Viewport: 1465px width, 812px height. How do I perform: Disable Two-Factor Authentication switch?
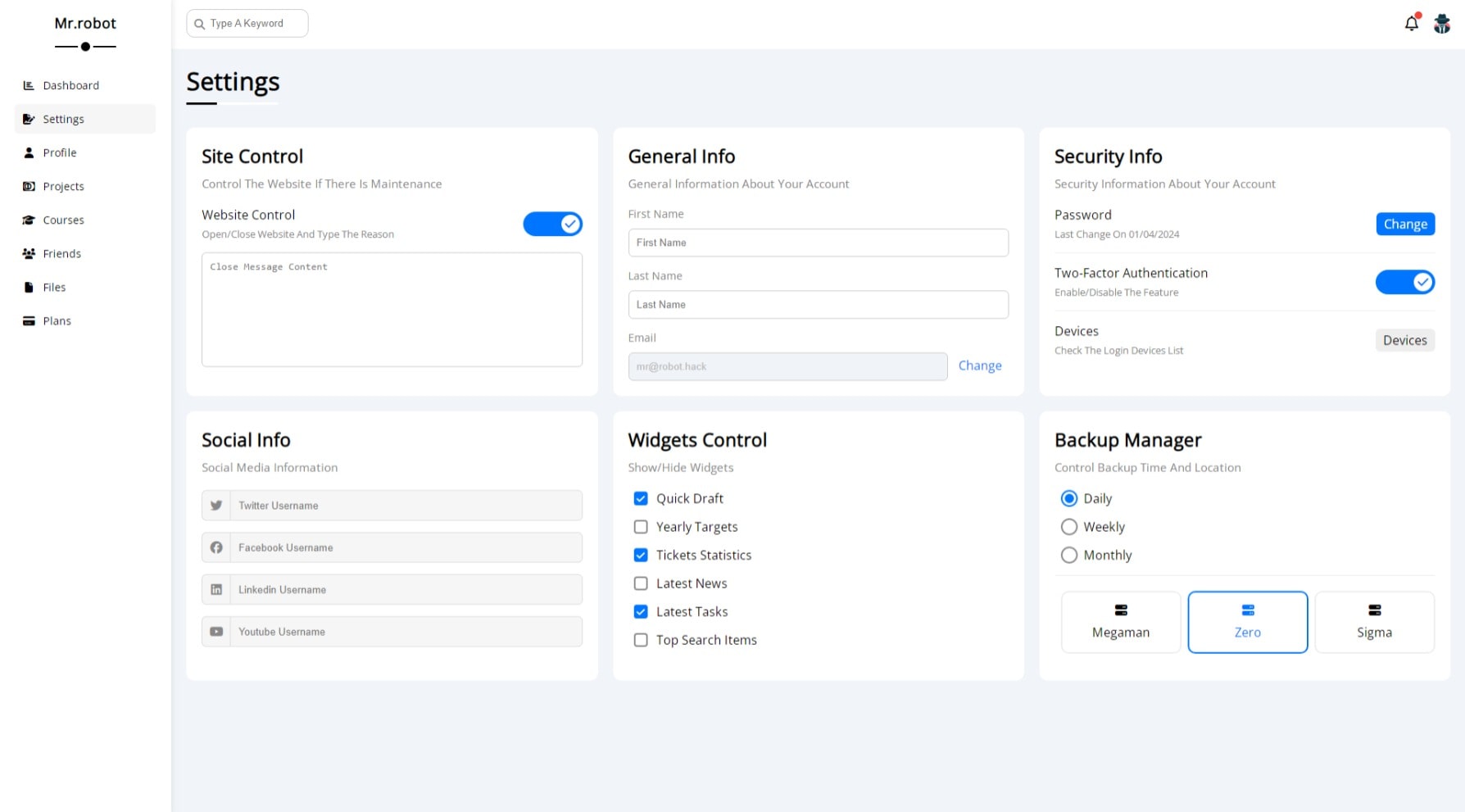click(1404, 282)
